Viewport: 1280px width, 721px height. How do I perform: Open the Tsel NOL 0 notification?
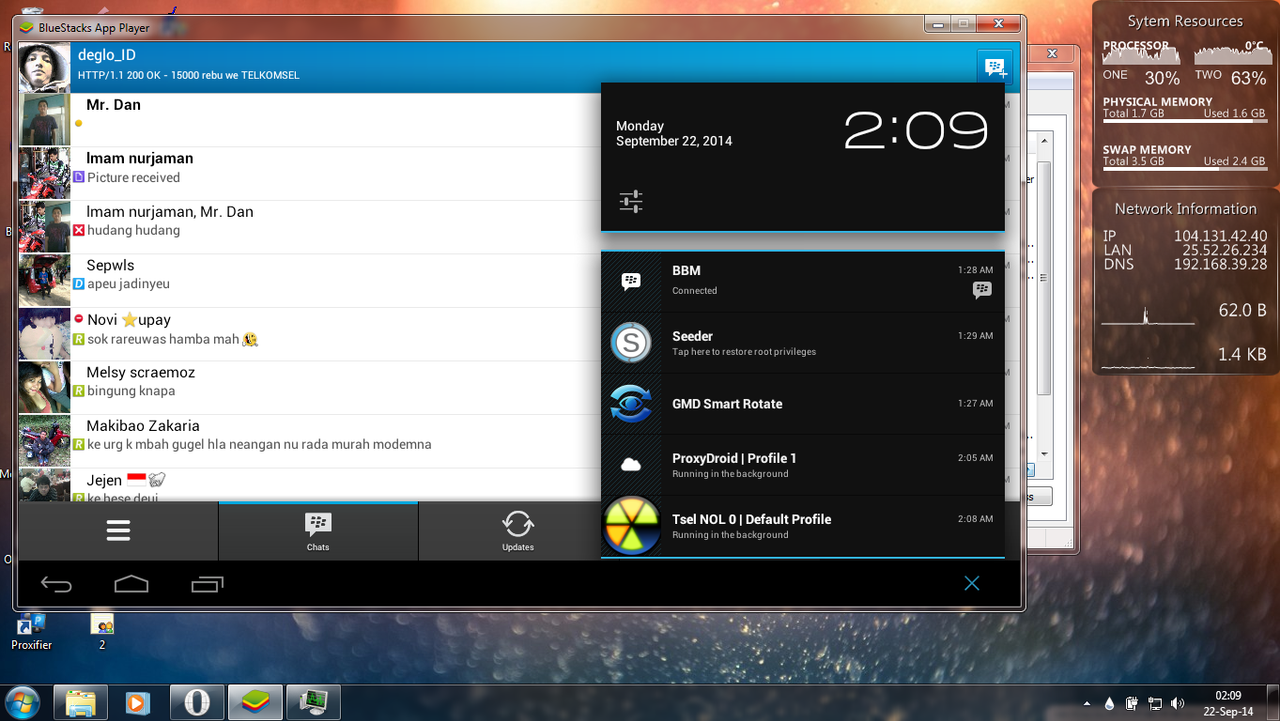coord(803,526)
